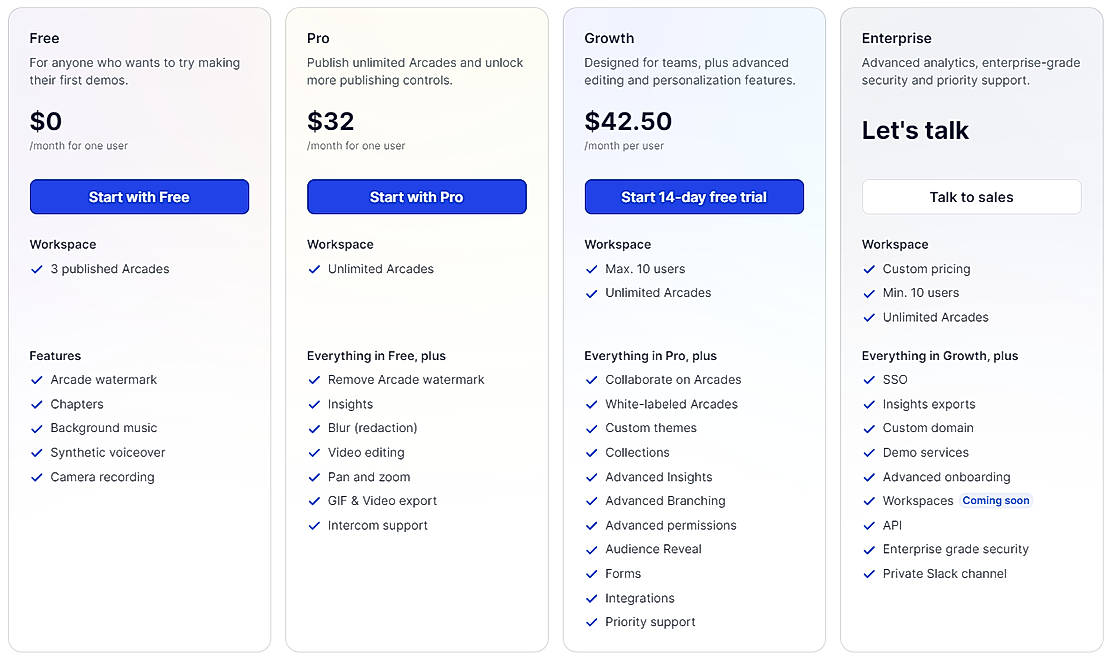The height and width of the screenshot is (657, 1108).
Task: Click the Coming soon badge near Workspaces
Action: coord(995,501)
